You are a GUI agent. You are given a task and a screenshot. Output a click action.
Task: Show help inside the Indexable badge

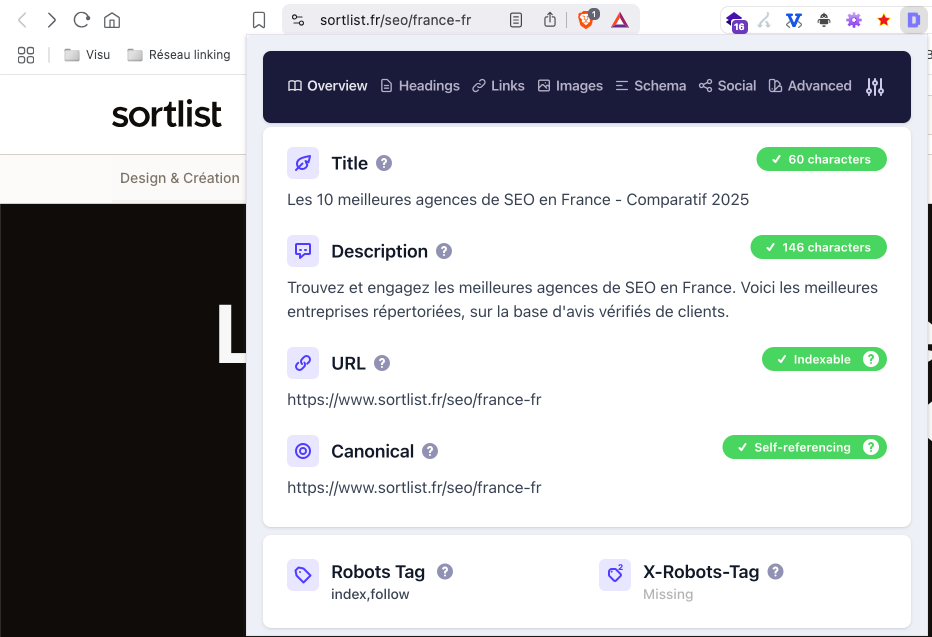coord(871,359)
